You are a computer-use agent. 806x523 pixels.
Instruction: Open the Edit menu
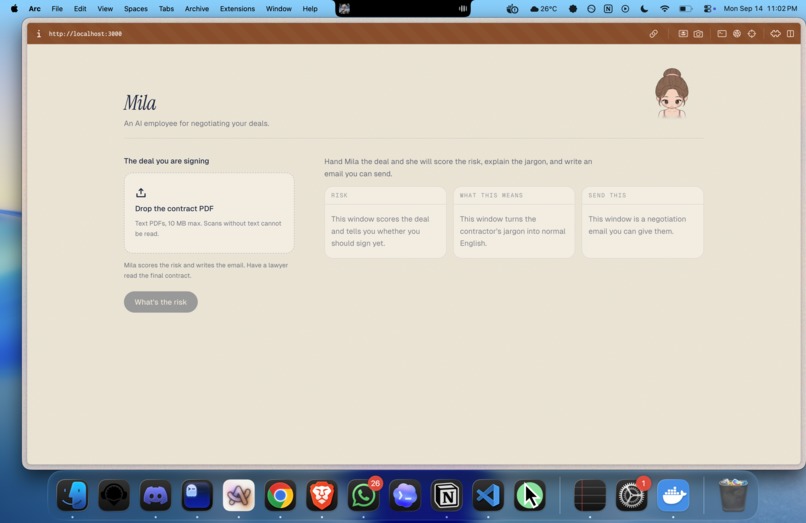click(80, 9)
